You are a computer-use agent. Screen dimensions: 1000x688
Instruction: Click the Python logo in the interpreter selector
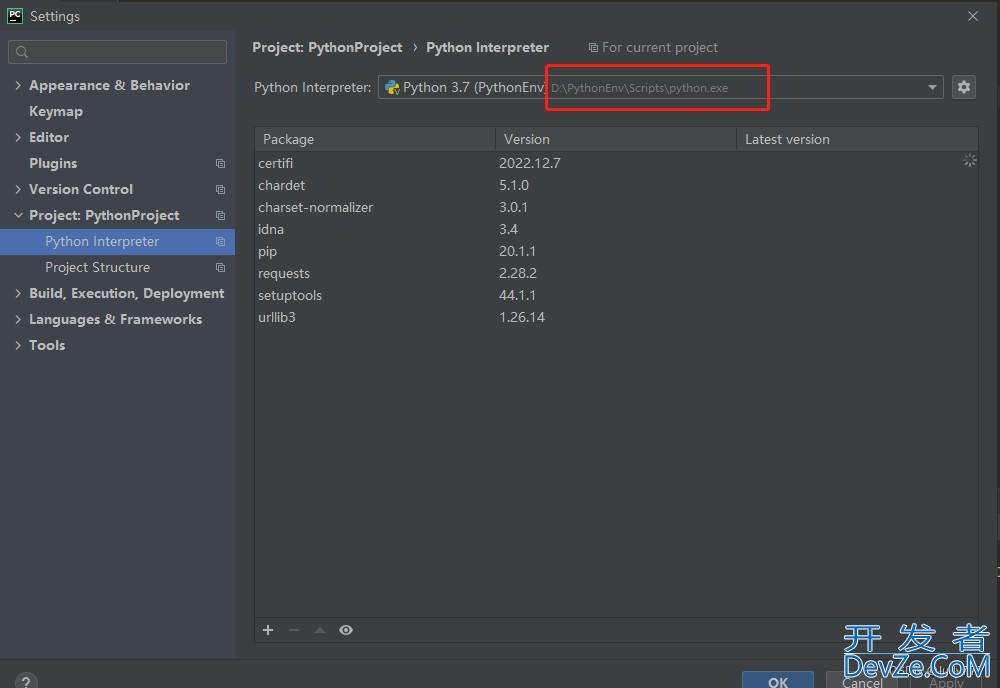tap(391, 87)
